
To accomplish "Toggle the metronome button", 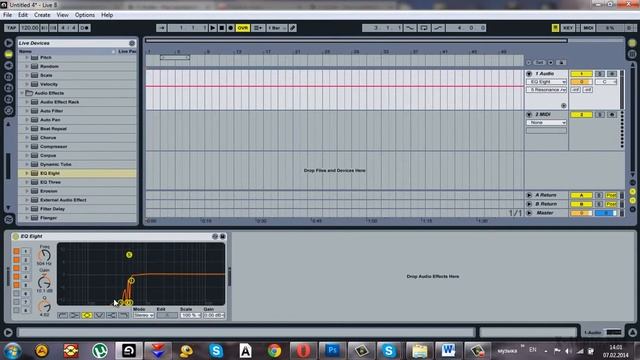I will 84,28.
